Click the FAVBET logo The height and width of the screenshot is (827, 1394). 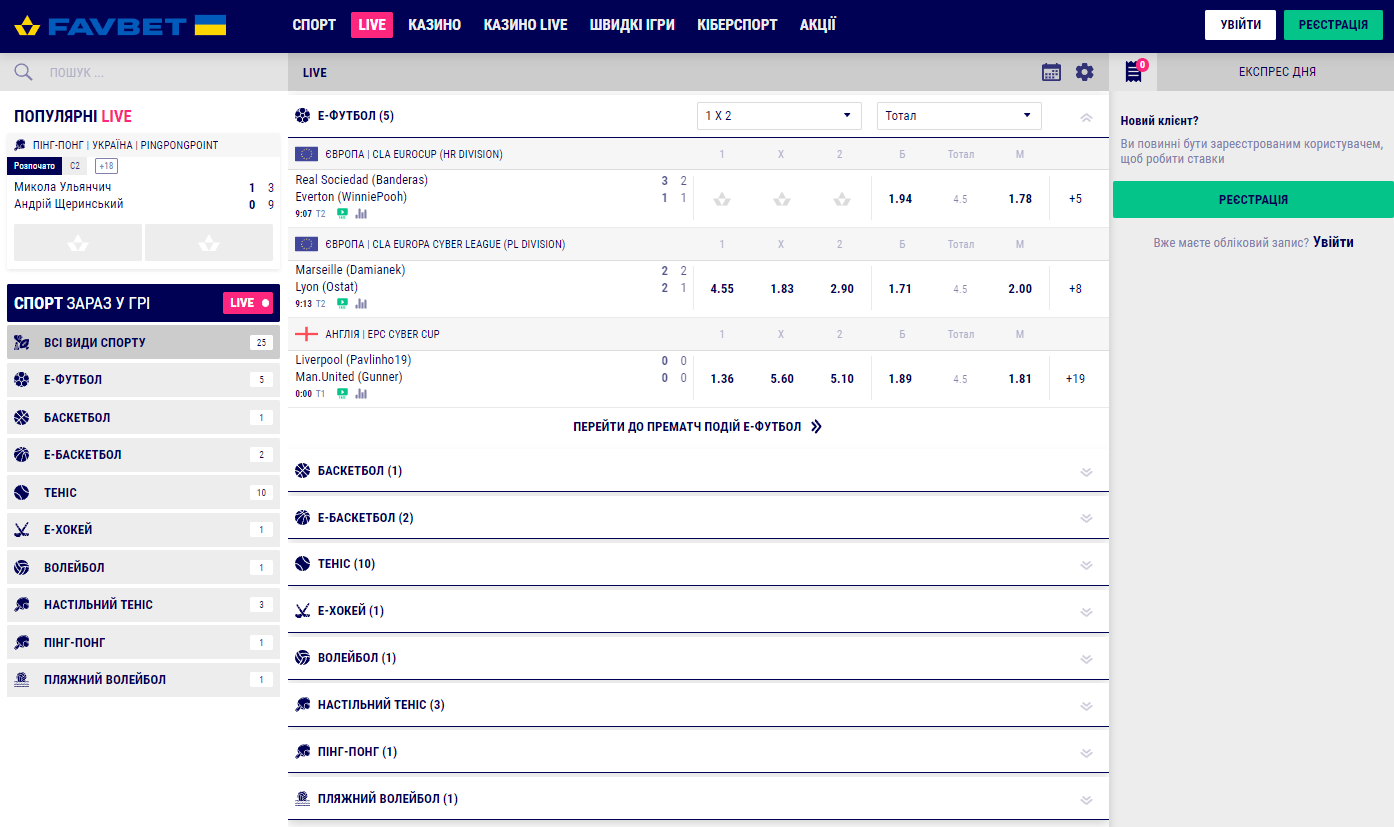[120, 25]
